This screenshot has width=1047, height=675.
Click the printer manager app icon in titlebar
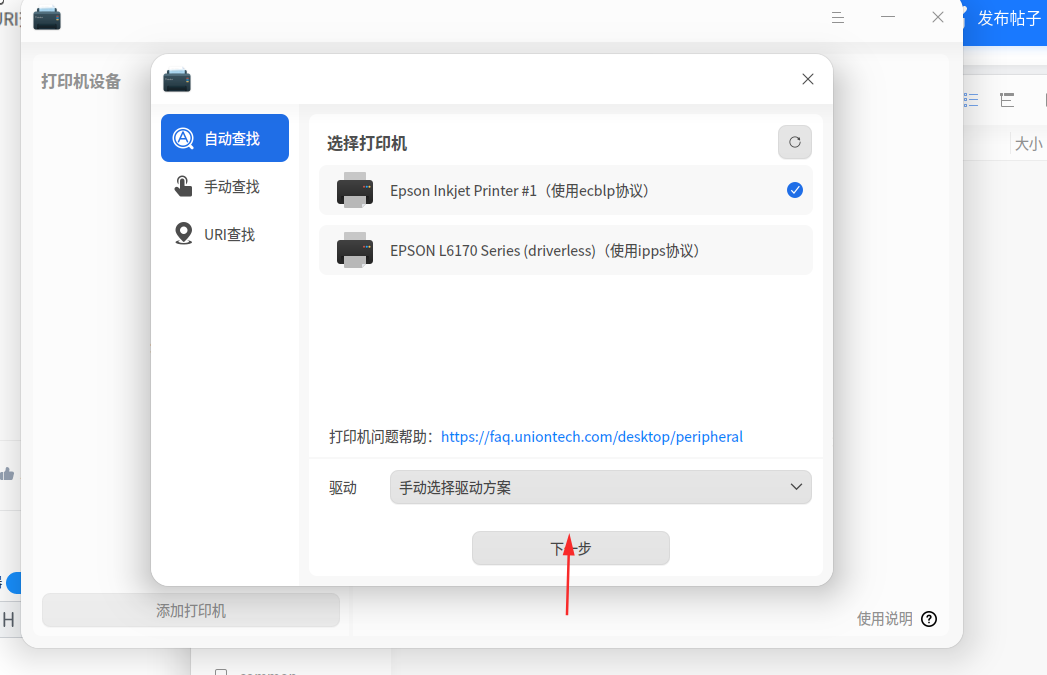coord(47,18)
